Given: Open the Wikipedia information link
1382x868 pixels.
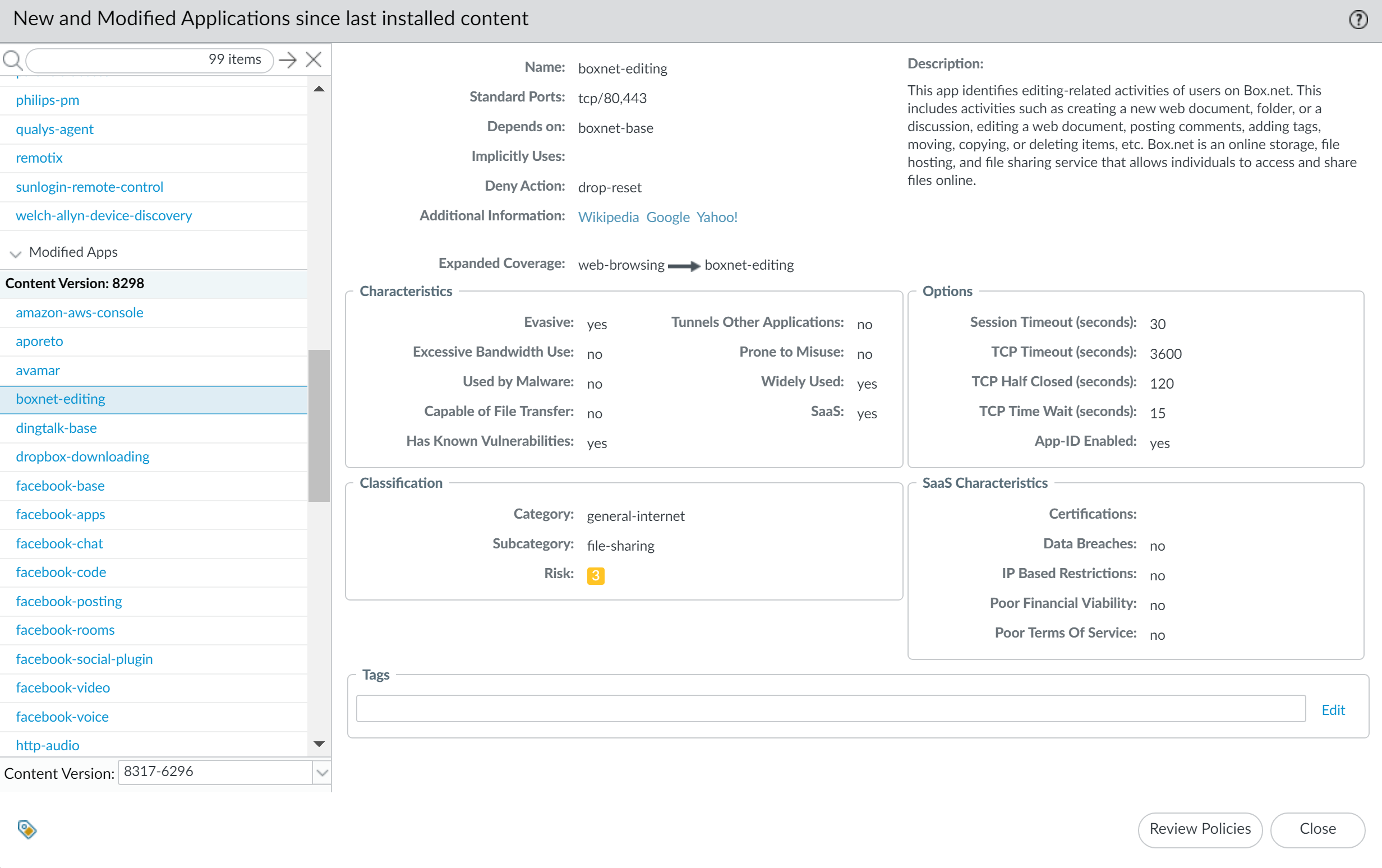Looking at the screenshot, I should click(608, 217).
